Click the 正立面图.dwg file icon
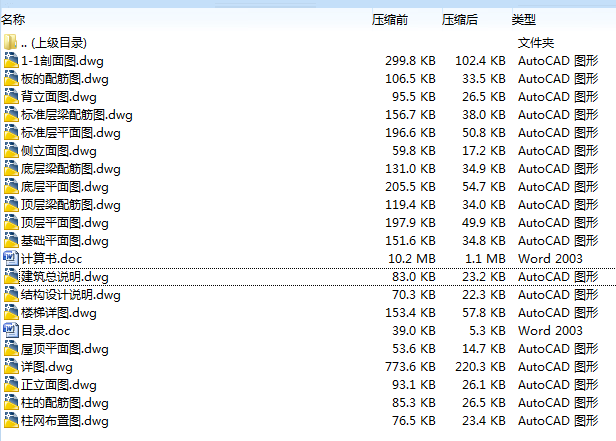Viewport: 616px width, 441px height. 11,385
